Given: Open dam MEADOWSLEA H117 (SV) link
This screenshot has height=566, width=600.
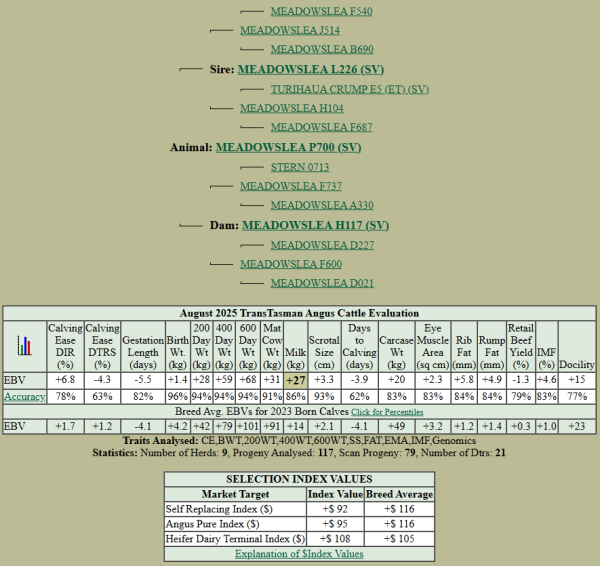Looking at the screenshot, I should point(315,226).
